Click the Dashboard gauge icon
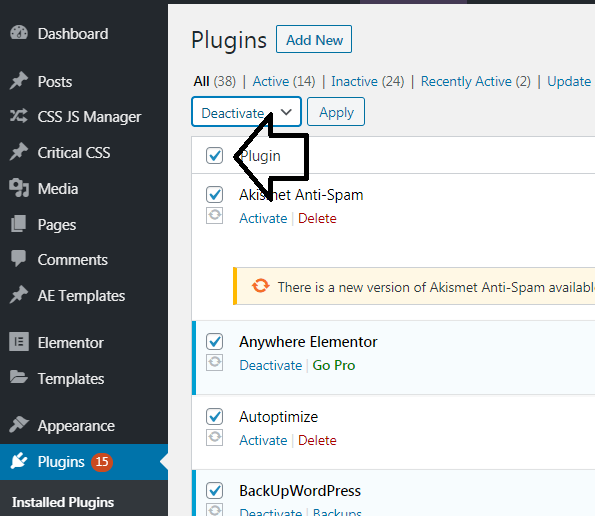 [19, 33]
